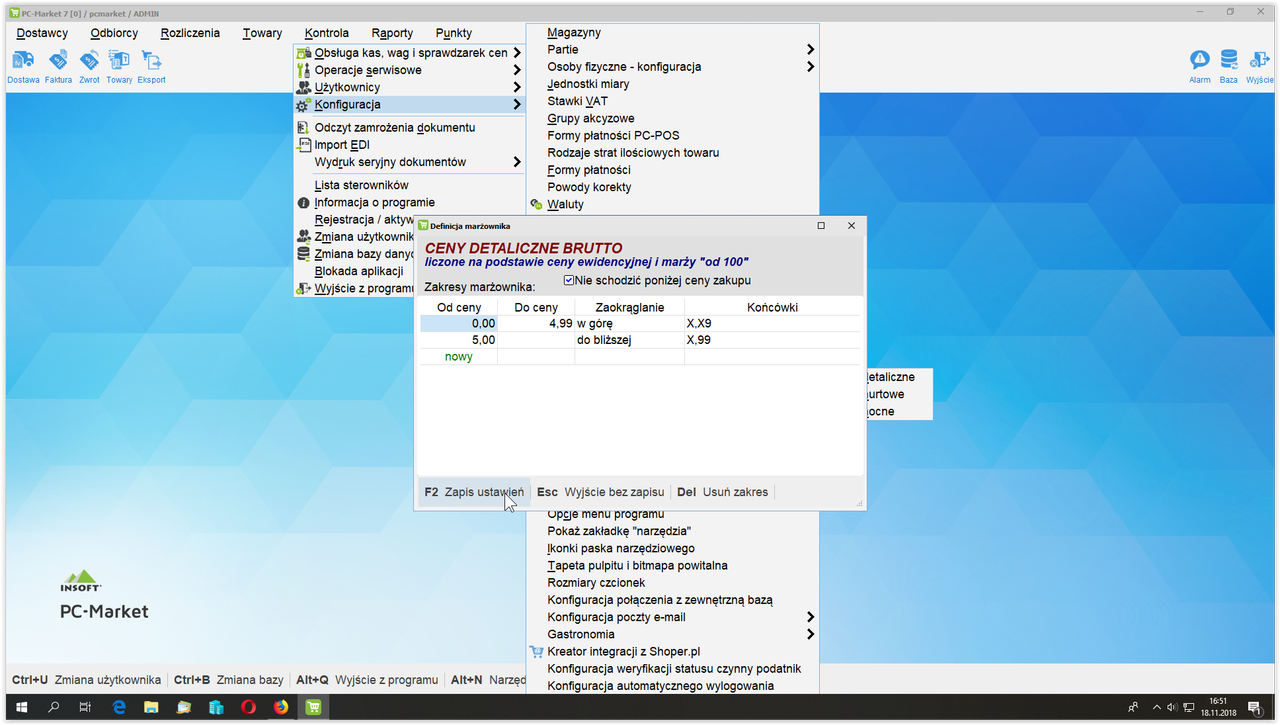1280x725 pixels.
Task: Click F2 Zapis ustawień button
Action: (474, 492)
